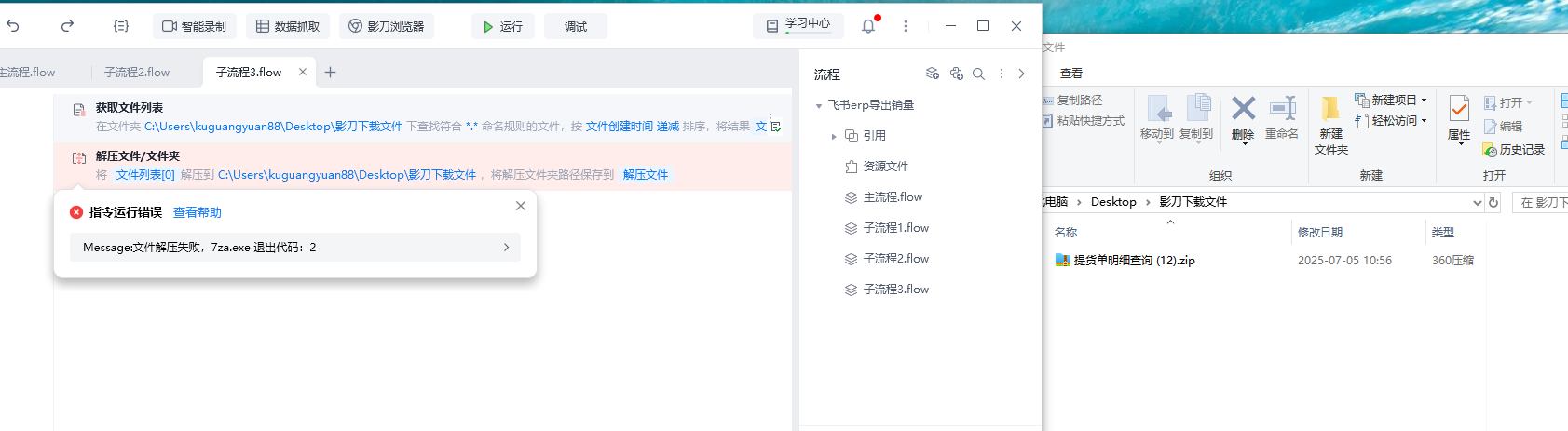Image resolution: width=1568 pixels, height=431 pixels.
Task: Collapse the 流程 side panel
Action: [1022, 74]
